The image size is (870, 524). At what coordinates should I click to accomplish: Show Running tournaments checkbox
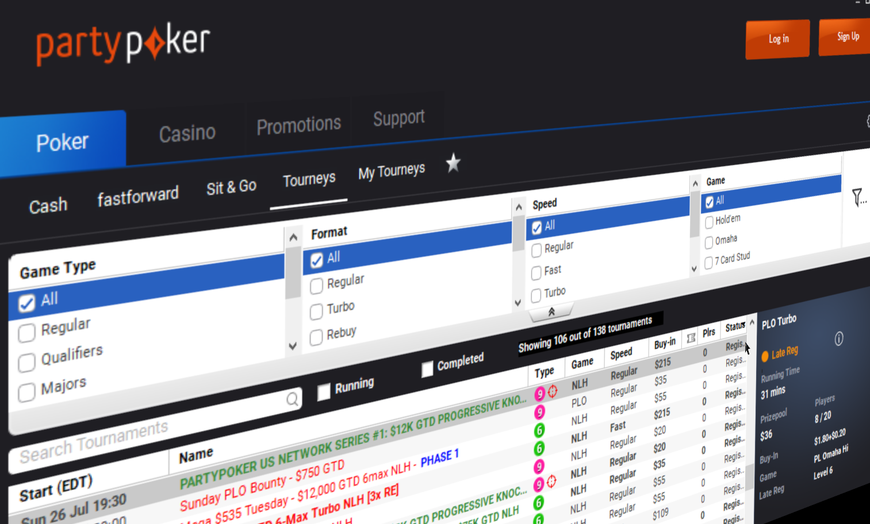(323, 391)
